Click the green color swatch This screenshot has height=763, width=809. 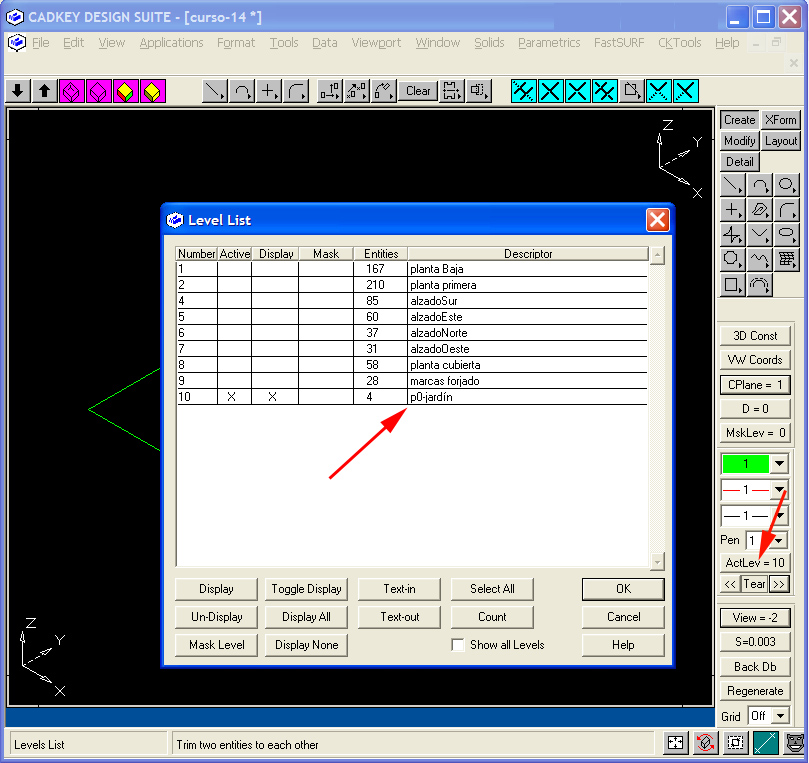pos(745,464)
